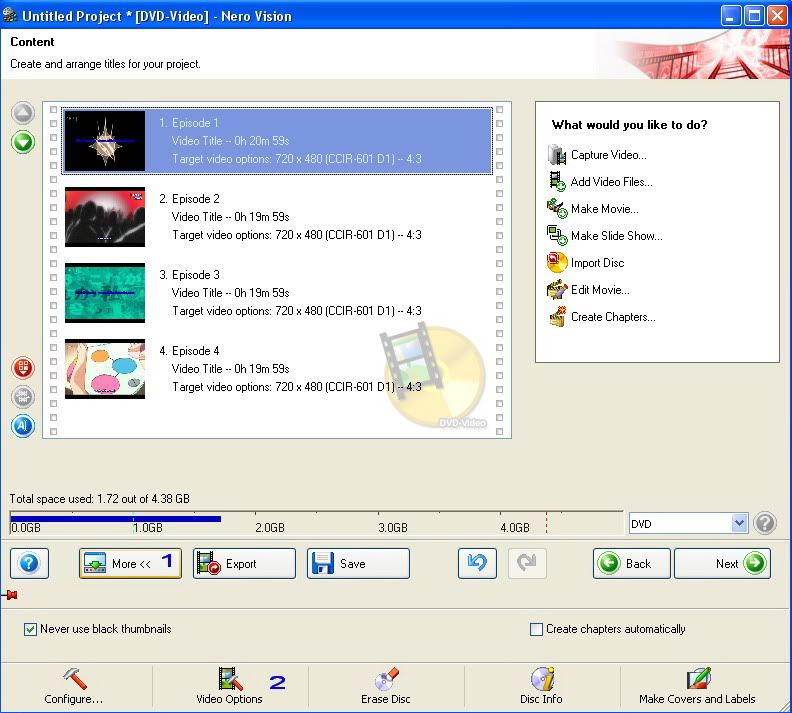The width and height of the screenshot is (792, 713).
Task: Click the Import Disc link
Action: (598, 263)
